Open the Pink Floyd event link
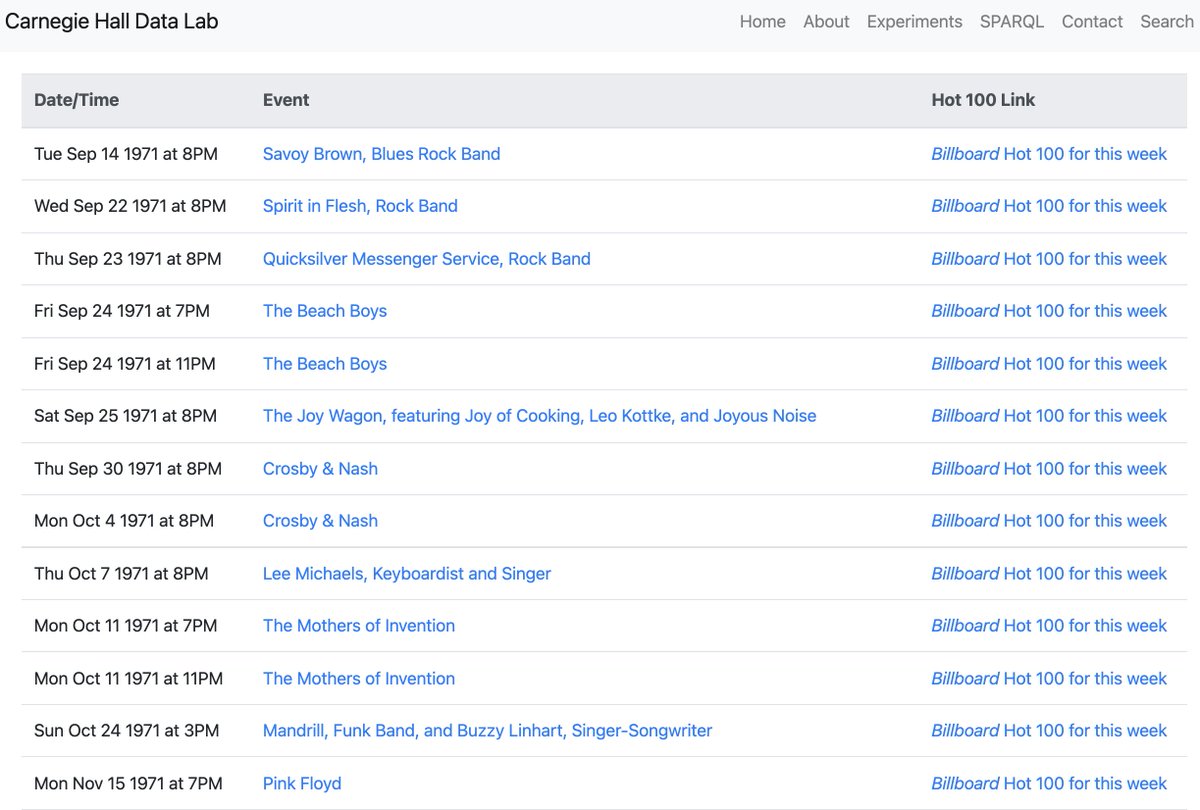 coord(302,784)
